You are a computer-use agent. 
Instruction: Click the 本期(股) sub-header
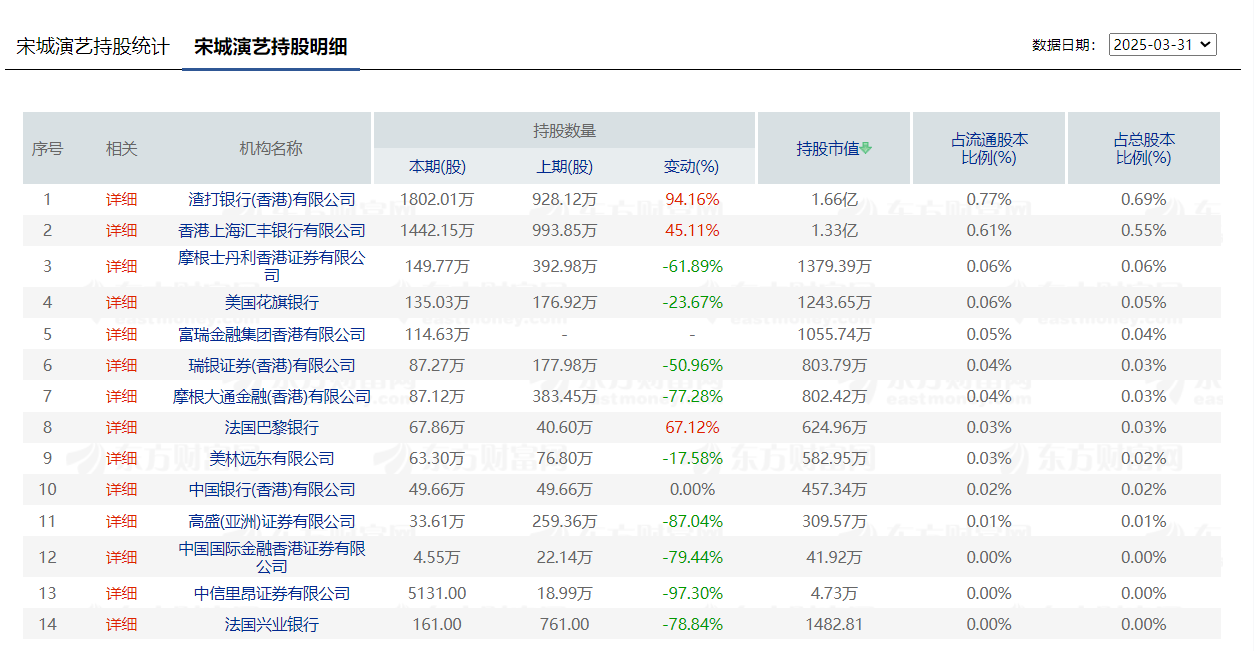[437, 166]
